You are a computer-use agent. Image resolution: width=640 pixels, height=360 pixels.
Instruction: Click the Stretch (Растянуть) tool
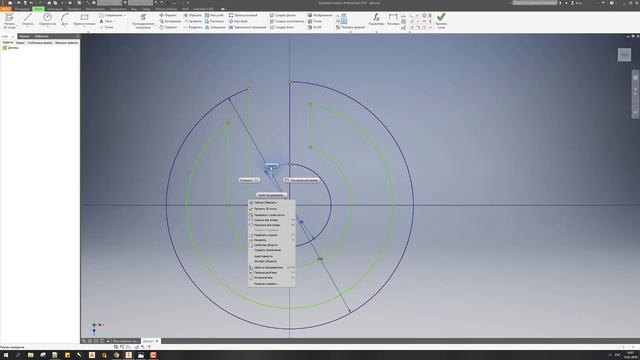click(x=214, y=21)
